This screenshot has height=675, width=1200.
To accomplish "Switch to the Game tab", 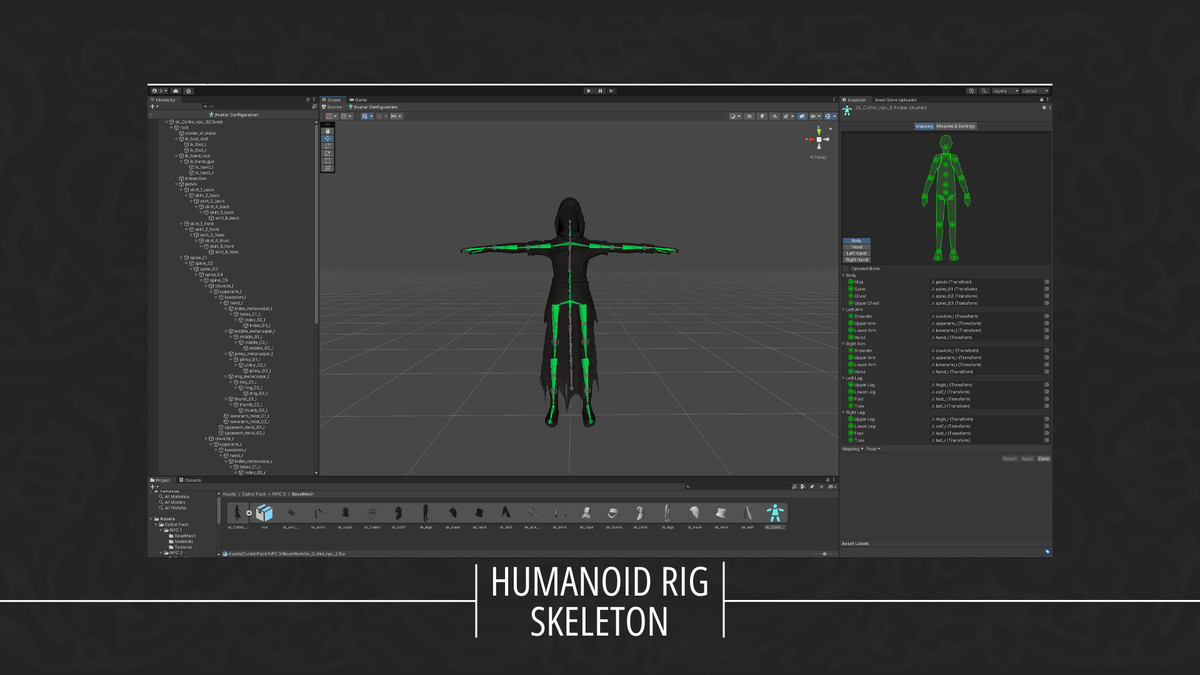I will [x=358, y=100].
